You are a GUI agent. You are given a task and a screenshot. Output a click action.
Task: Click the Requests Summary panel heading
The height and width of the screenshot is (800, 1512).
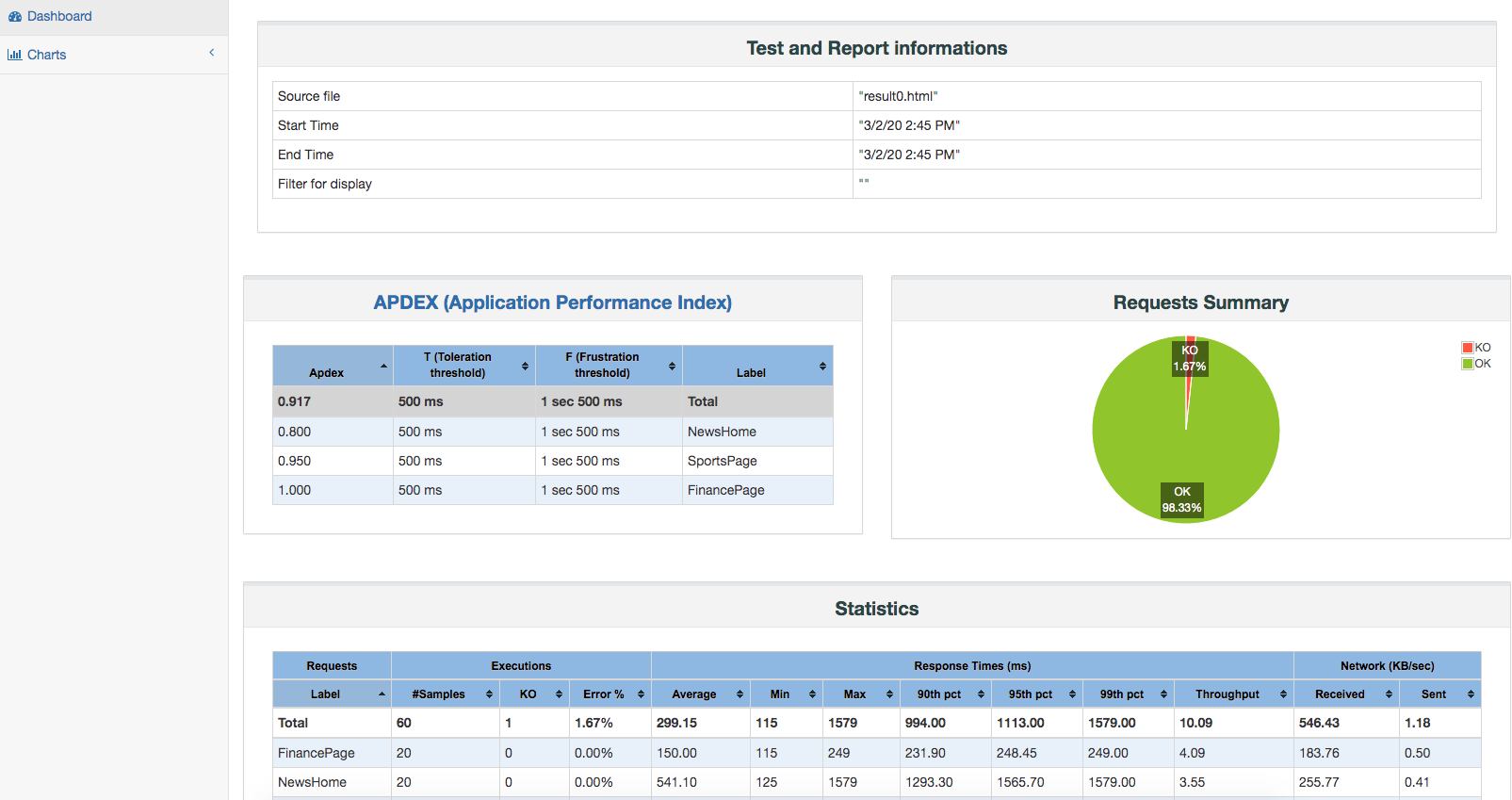(1201, 302)
